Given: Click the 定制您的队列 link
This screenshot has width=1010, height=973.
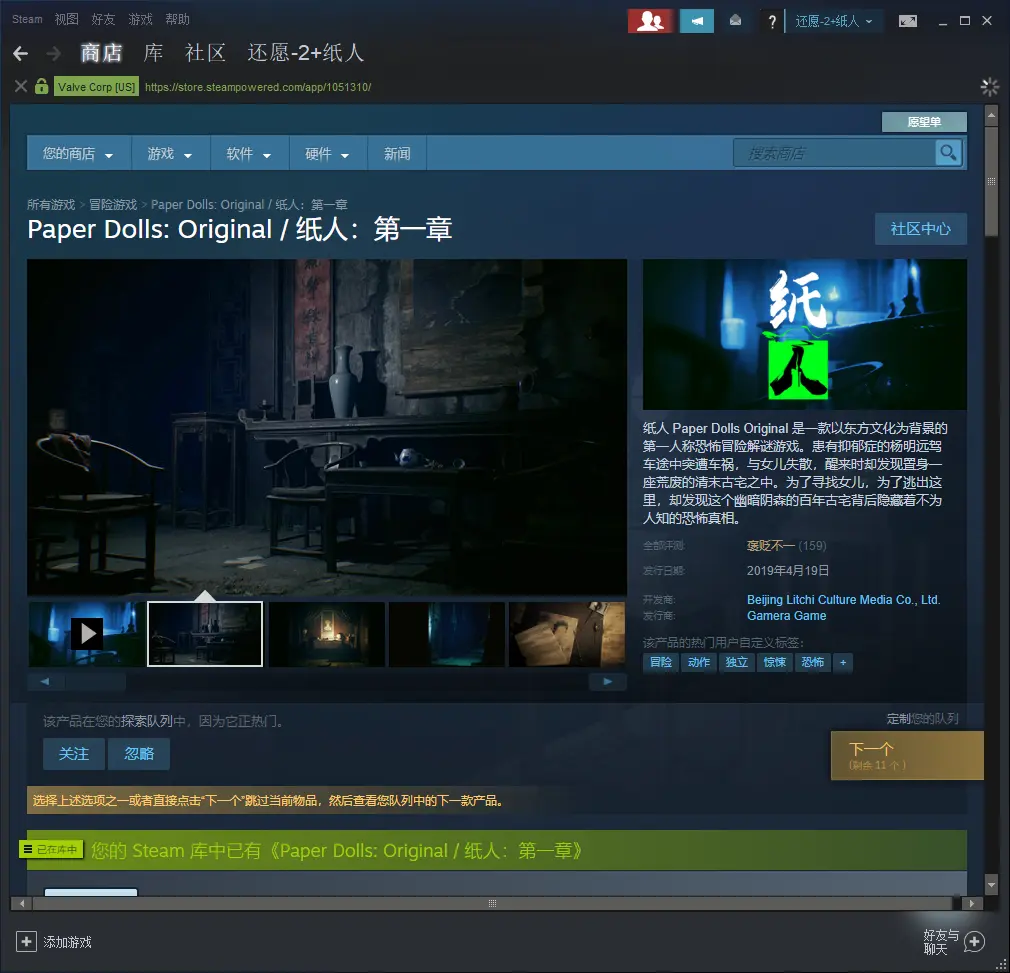Looking at the screenshot, I should [922, 719].
